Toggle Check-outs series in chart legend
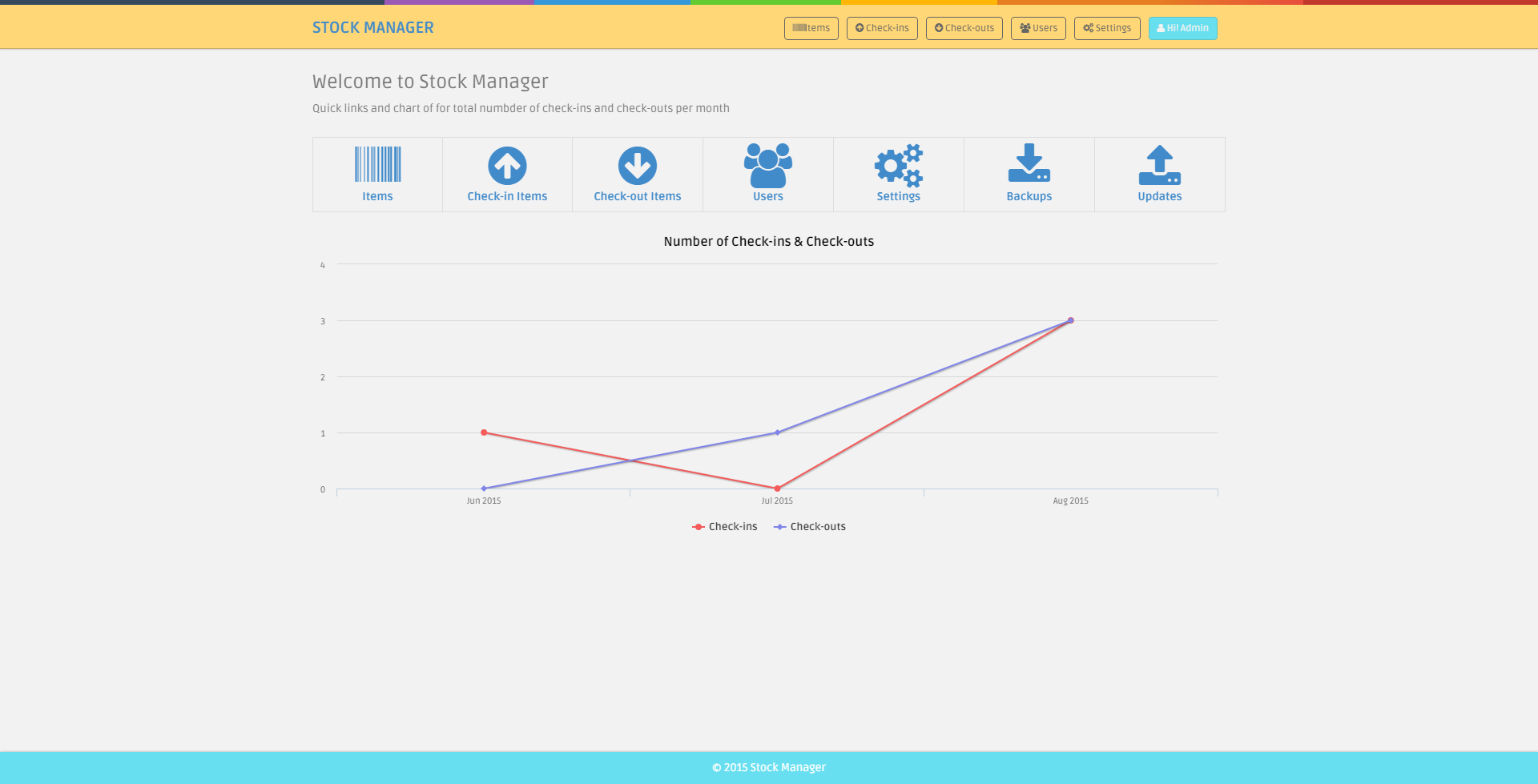The image size is (1538, 784). coord(810,526)
